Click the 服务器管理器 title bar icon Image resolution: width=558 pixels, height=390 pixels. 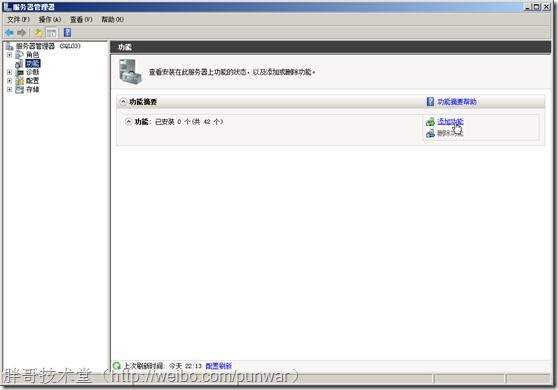(x=7, y=7)
